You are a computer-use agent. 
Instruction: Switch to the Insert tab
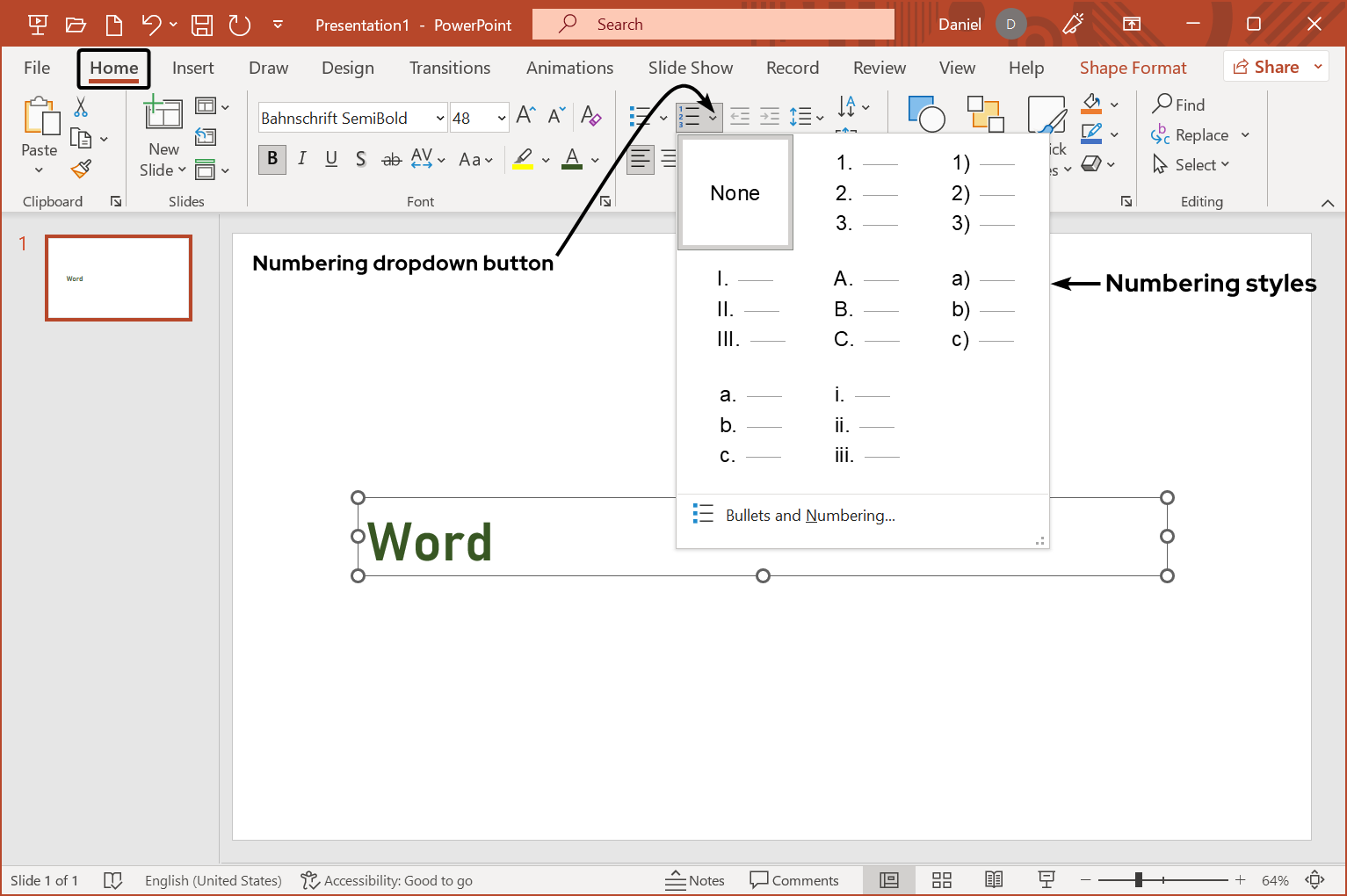click(x=192, y=68)
